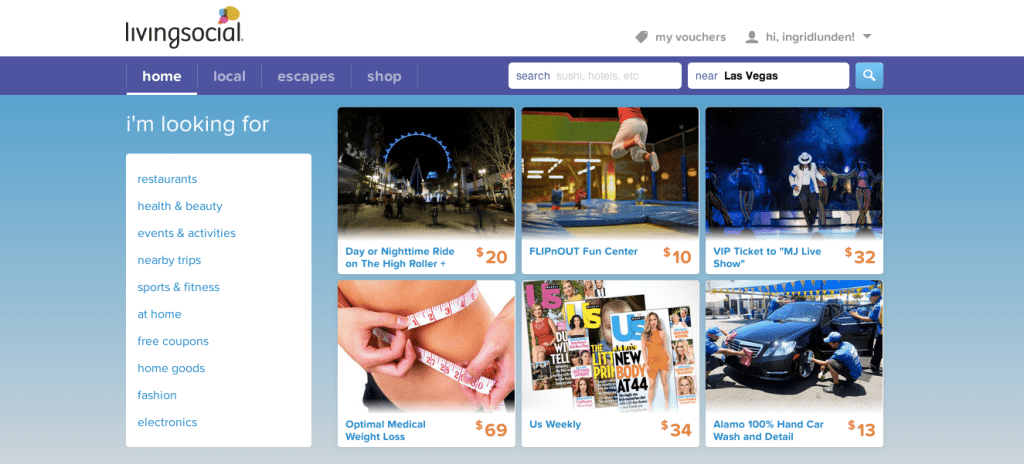Click the near Las Vegas location field
1024x464 pixels.
[768, 76]
